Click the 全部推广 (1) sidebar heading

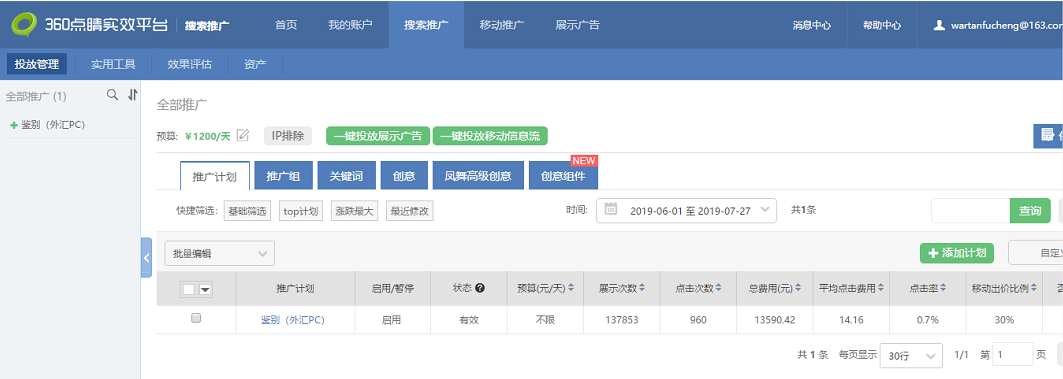click(x=36, y=96)
